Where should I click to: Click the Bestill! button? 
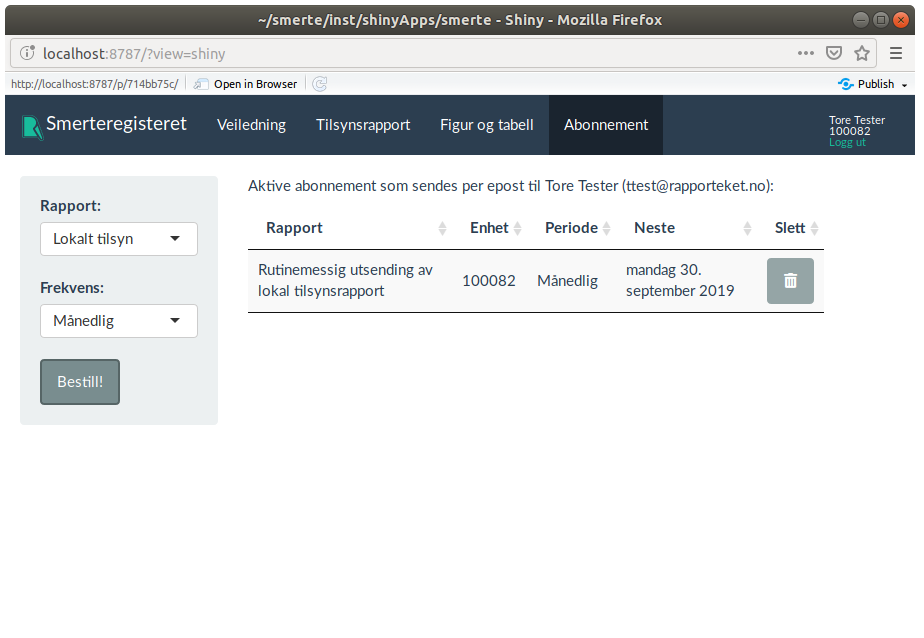(80, 382)
